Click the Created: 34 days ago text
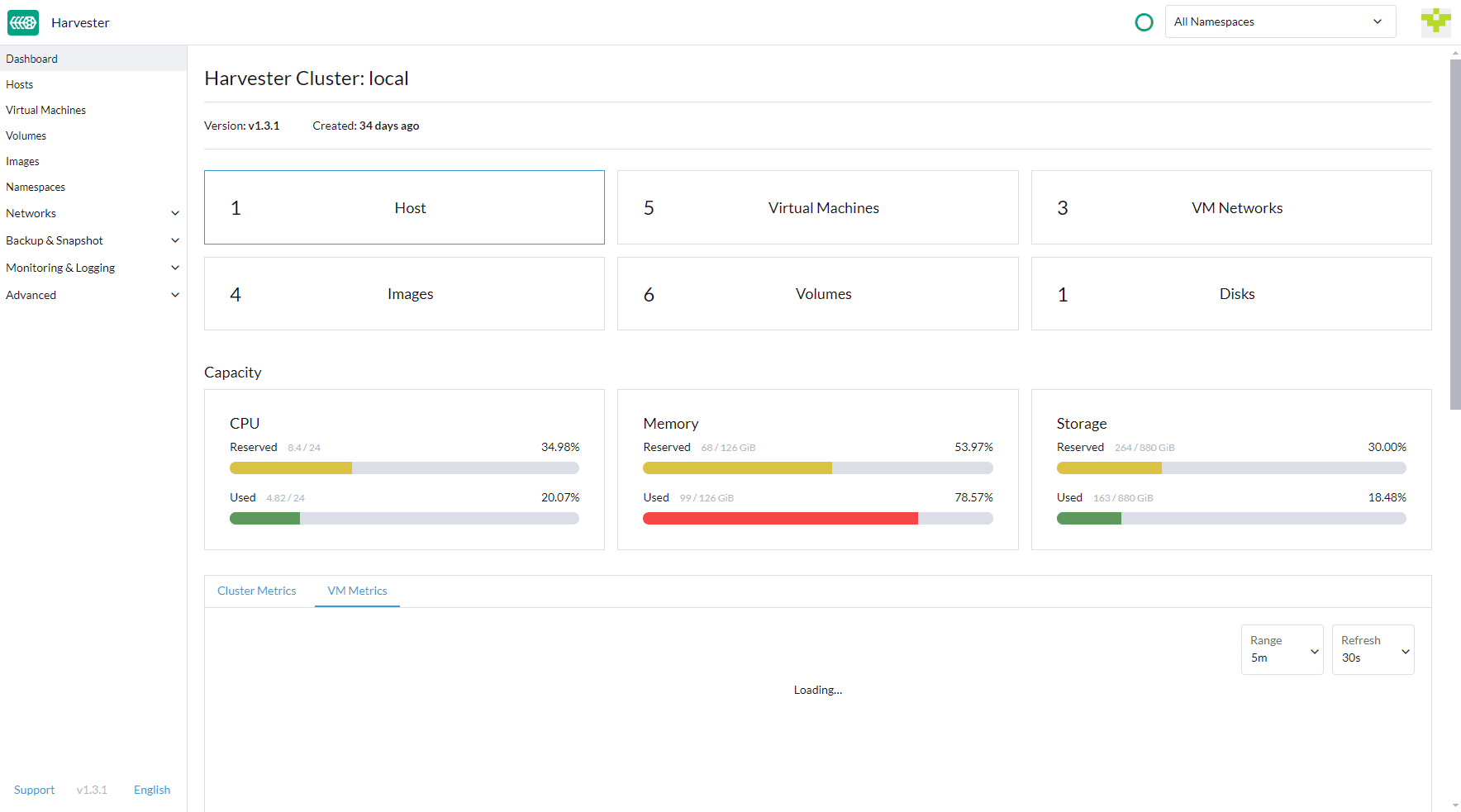Screen dimensions: 1461x812 click(x=366, y=126)
